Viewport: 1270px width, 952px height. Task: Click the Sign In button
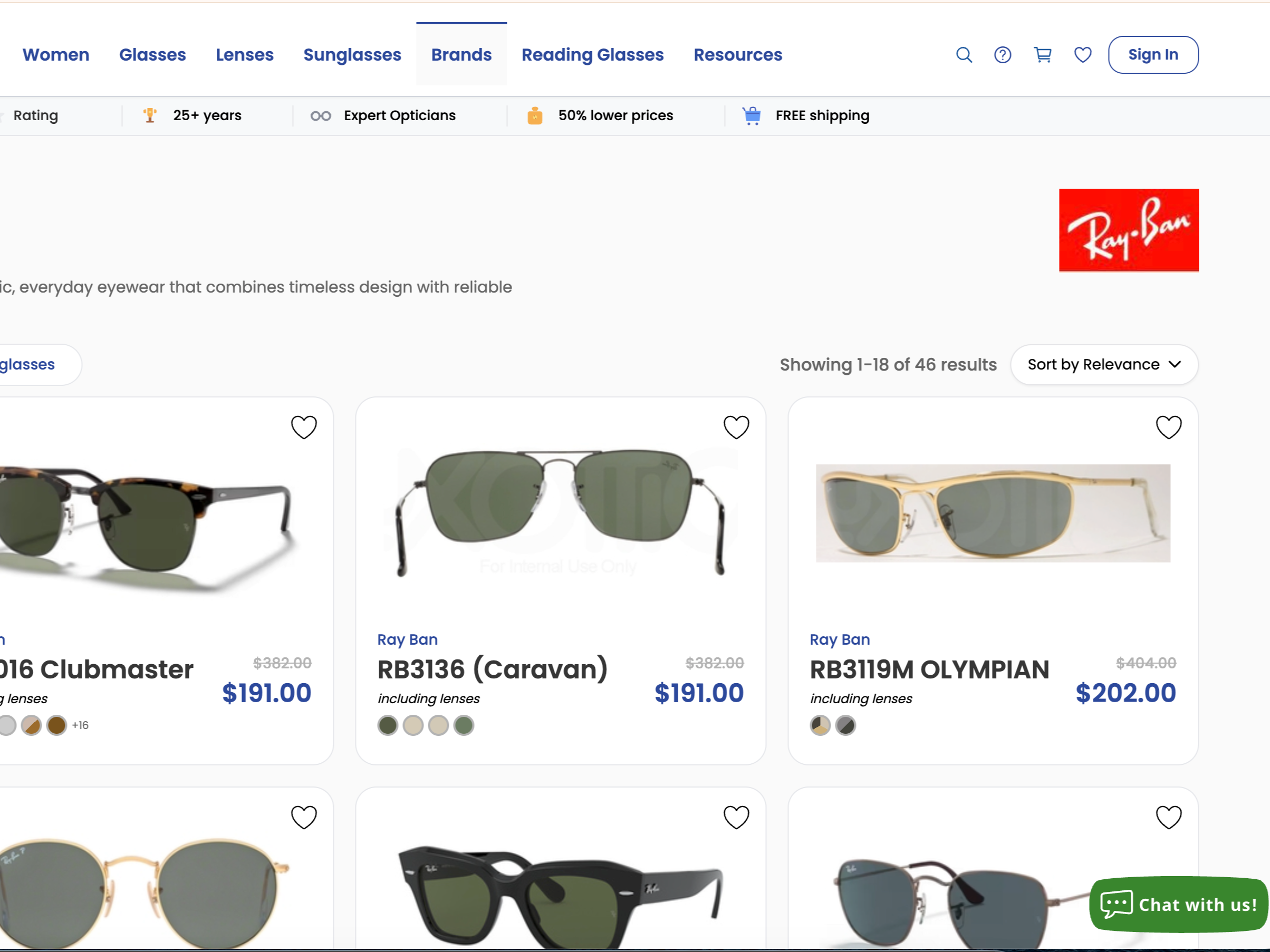1153,54
